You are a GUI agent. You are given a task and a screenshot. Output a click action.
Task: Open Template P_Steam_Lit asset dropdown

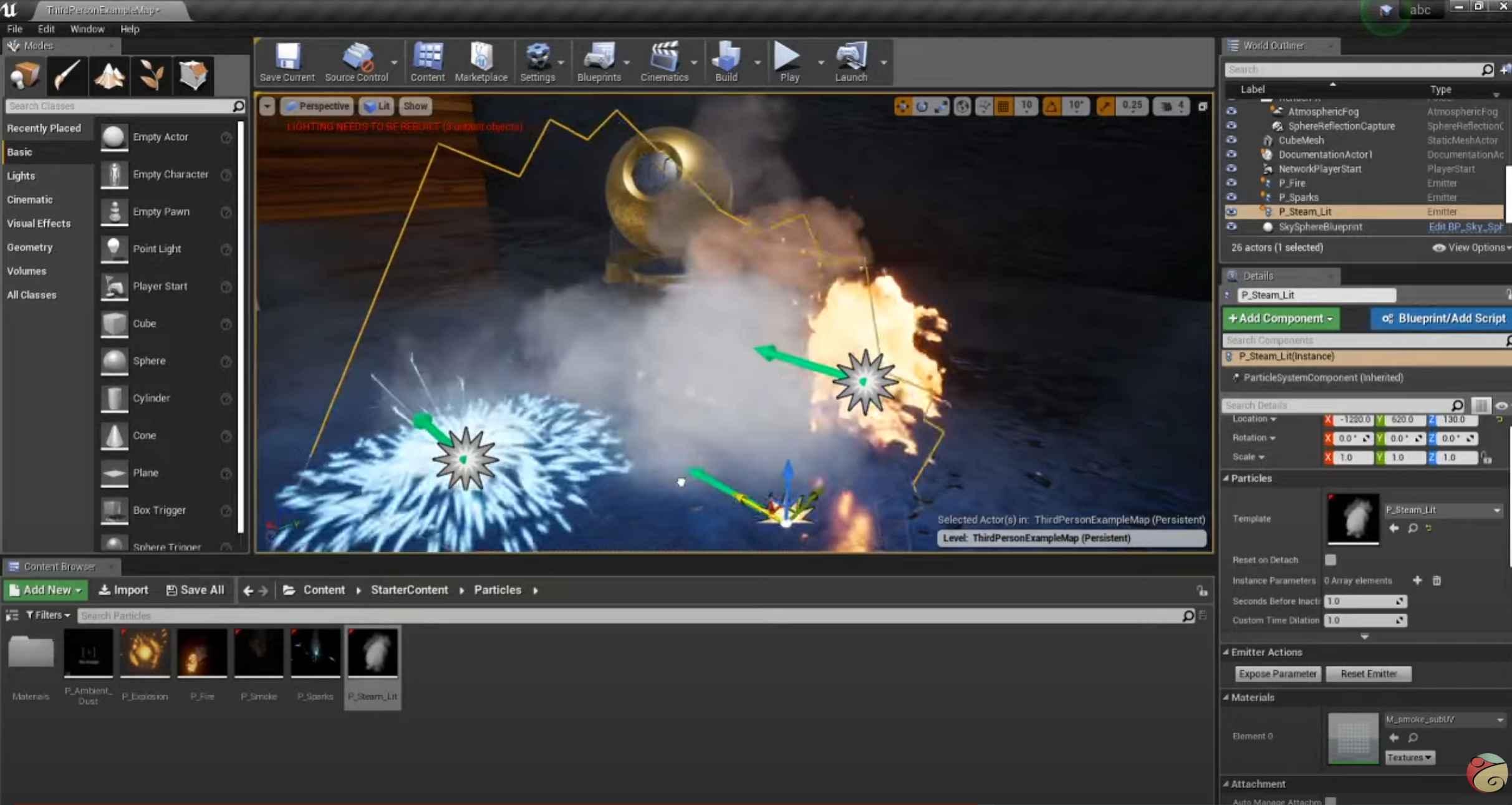click(x=1443, y=510)
